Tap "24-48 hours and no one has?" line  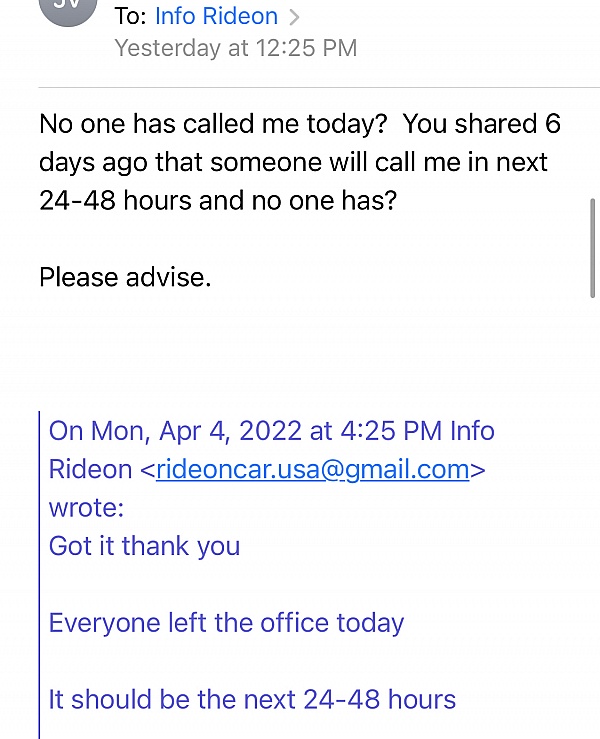pyautogui.click(x=217, y=200)
